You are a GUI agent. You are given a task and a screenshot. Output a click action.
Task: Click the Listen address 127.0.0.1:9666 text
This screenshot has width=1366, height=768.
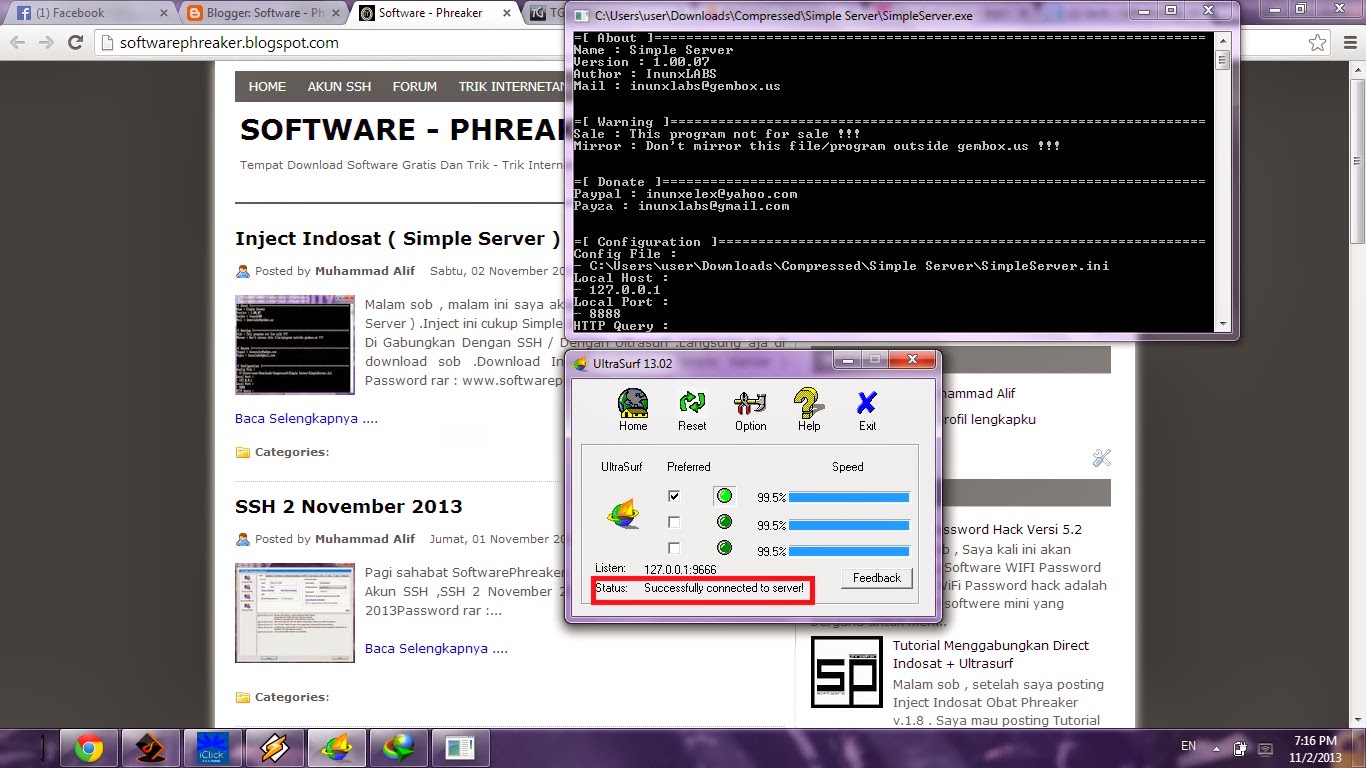point(680,569)
